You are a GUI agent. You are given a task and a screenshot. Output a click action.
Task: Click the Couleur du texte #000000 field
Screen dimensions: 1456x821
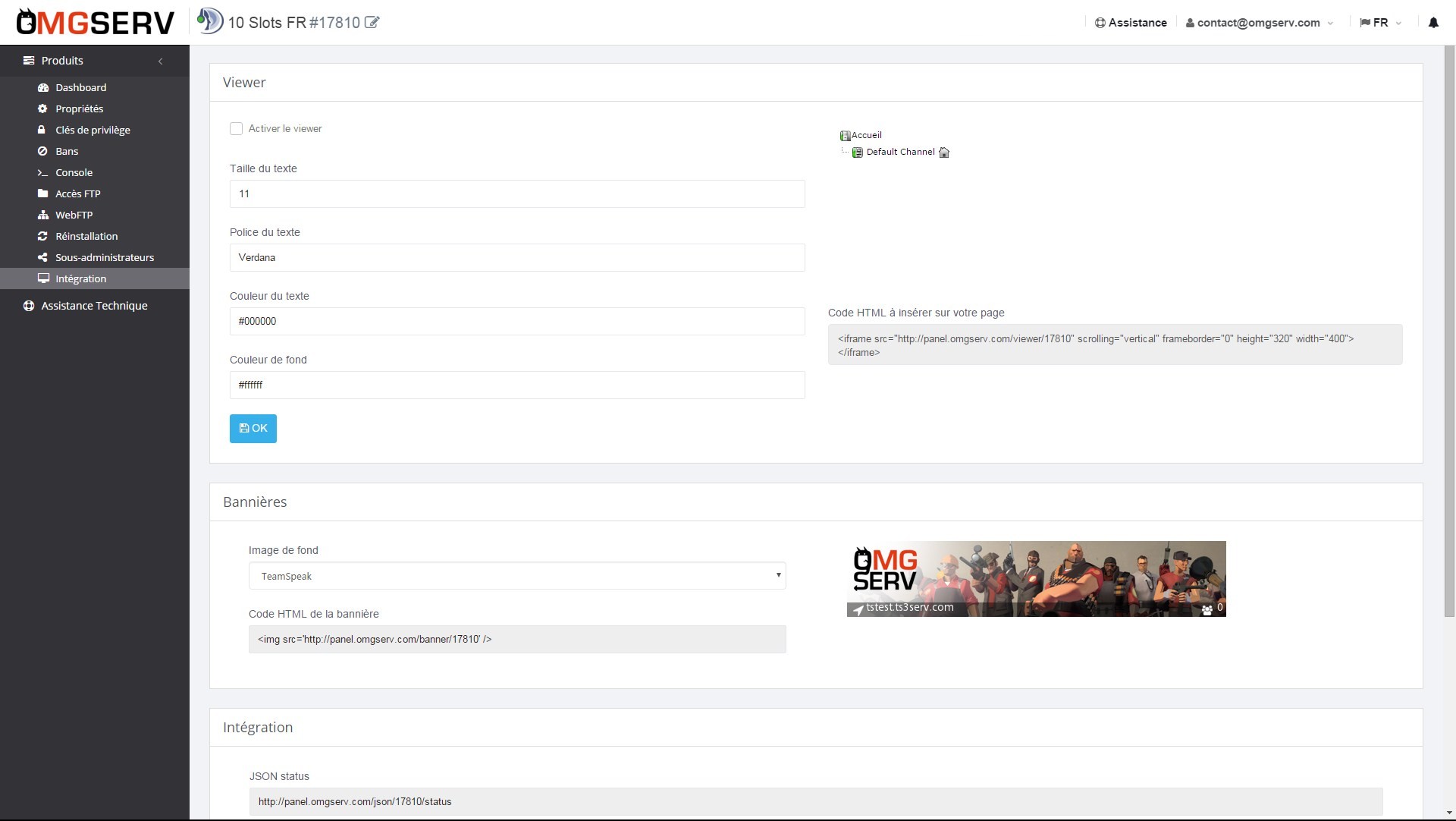coord(517,321)
